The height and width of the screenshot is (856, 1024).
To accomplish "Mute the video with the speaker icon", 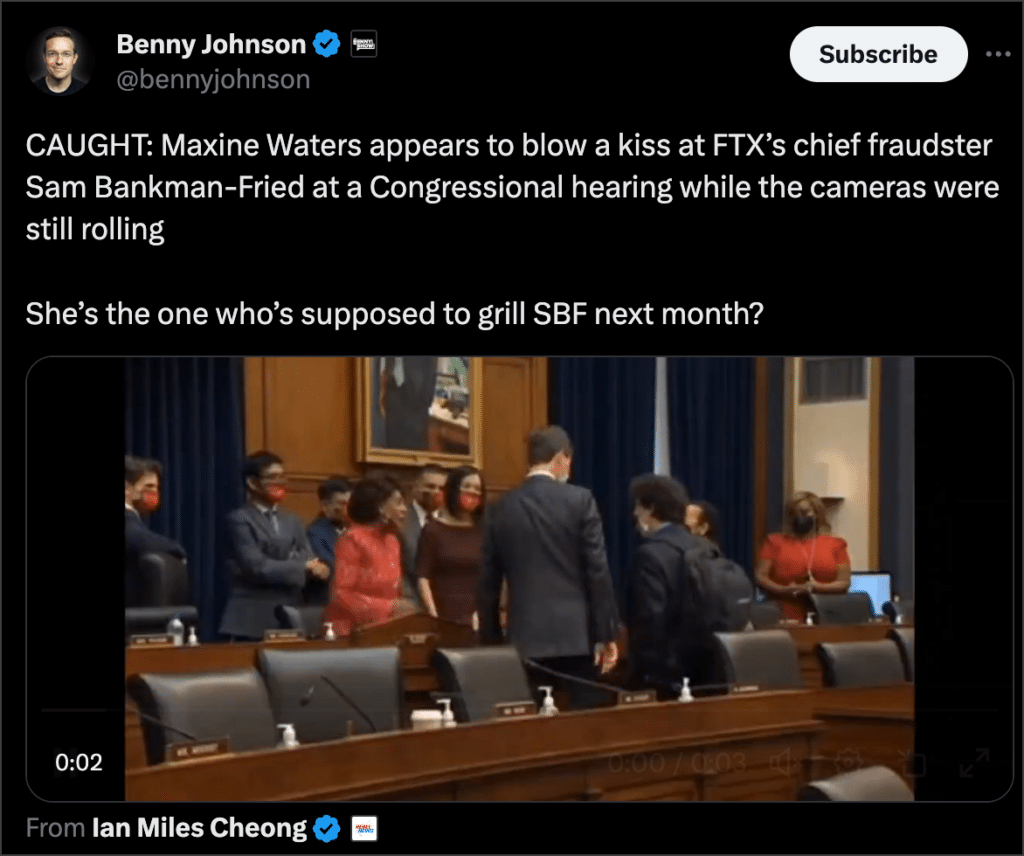I will (x=782, y=761).
